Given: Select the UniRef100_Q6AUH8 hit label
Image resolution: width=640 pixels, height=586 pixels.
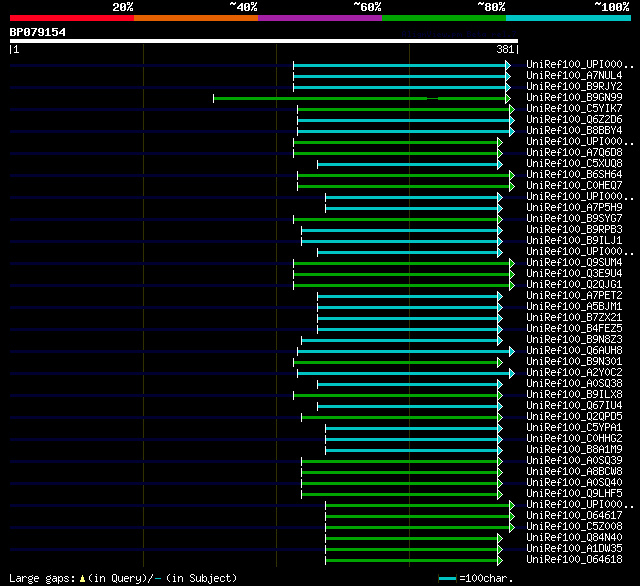Looking at the screenshot, I should [x=574, y=351].
